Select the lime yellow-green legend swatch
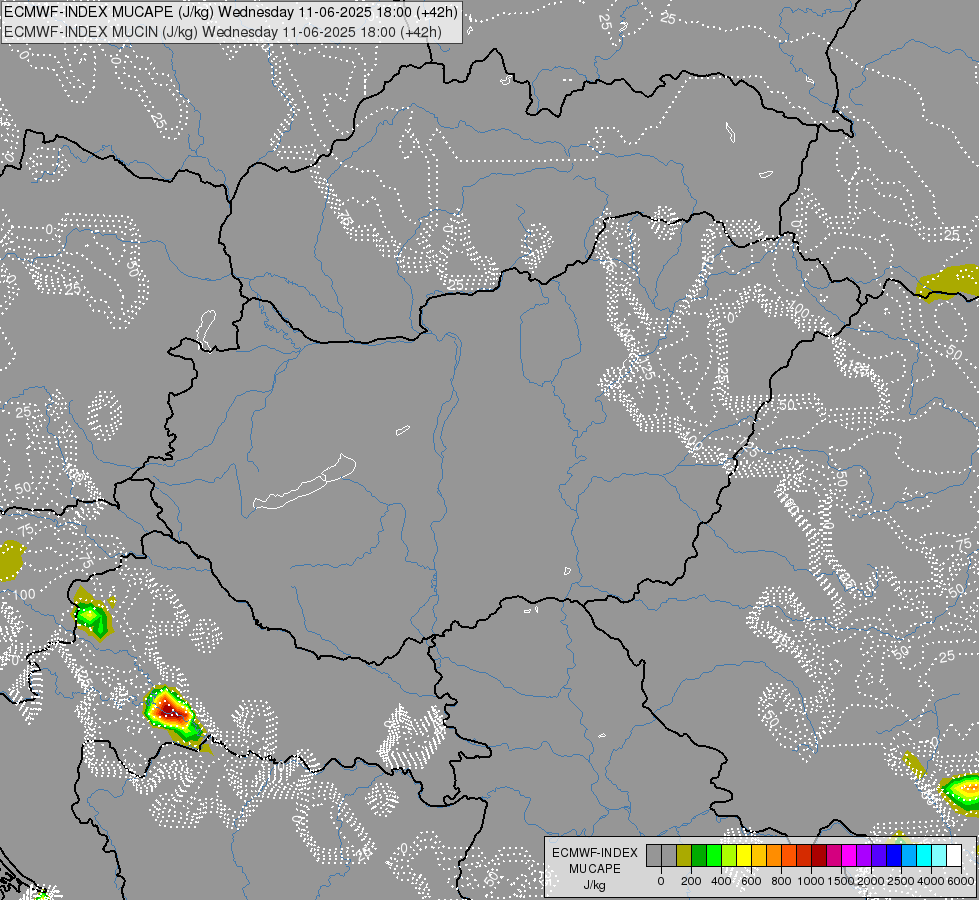 (729, 855)
